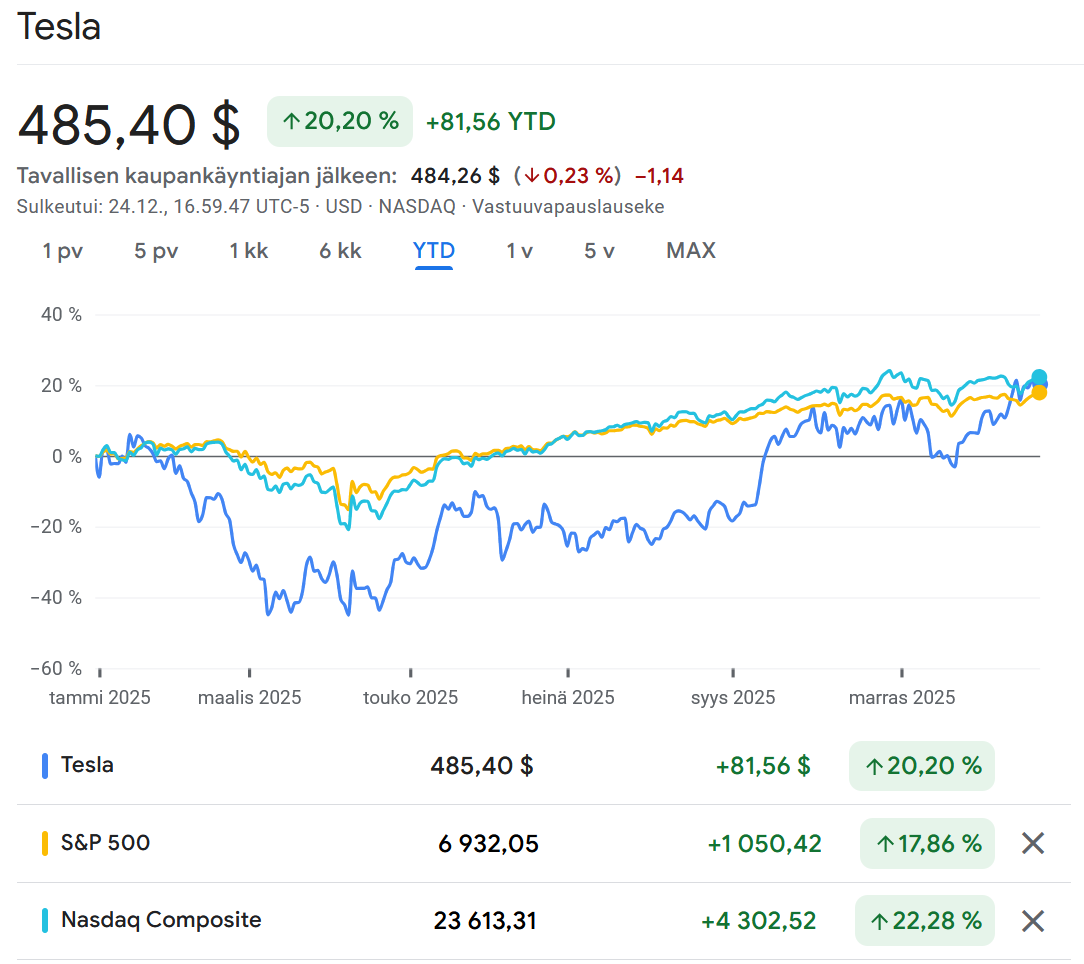Click the Nasdaq Composite teal color marker

pos(45,920)
